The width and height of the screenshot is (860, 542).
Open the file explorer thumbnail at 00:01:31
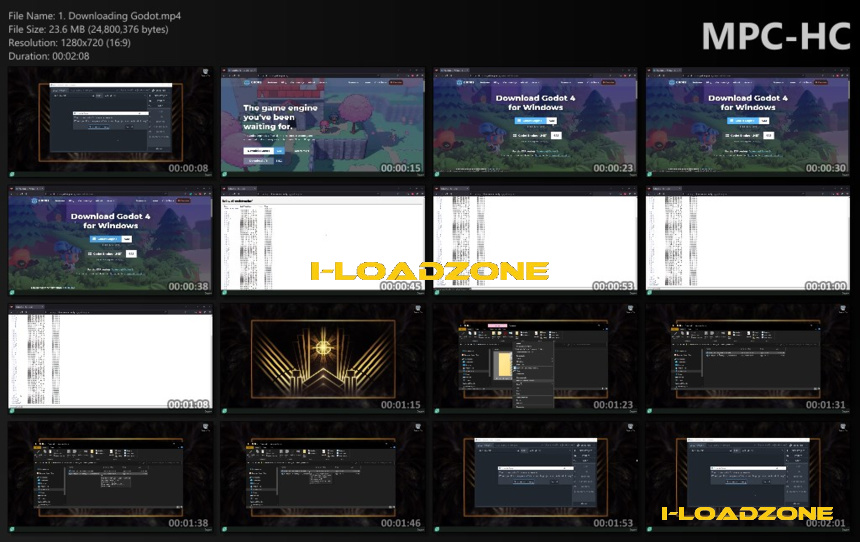[x=748, y=359]
